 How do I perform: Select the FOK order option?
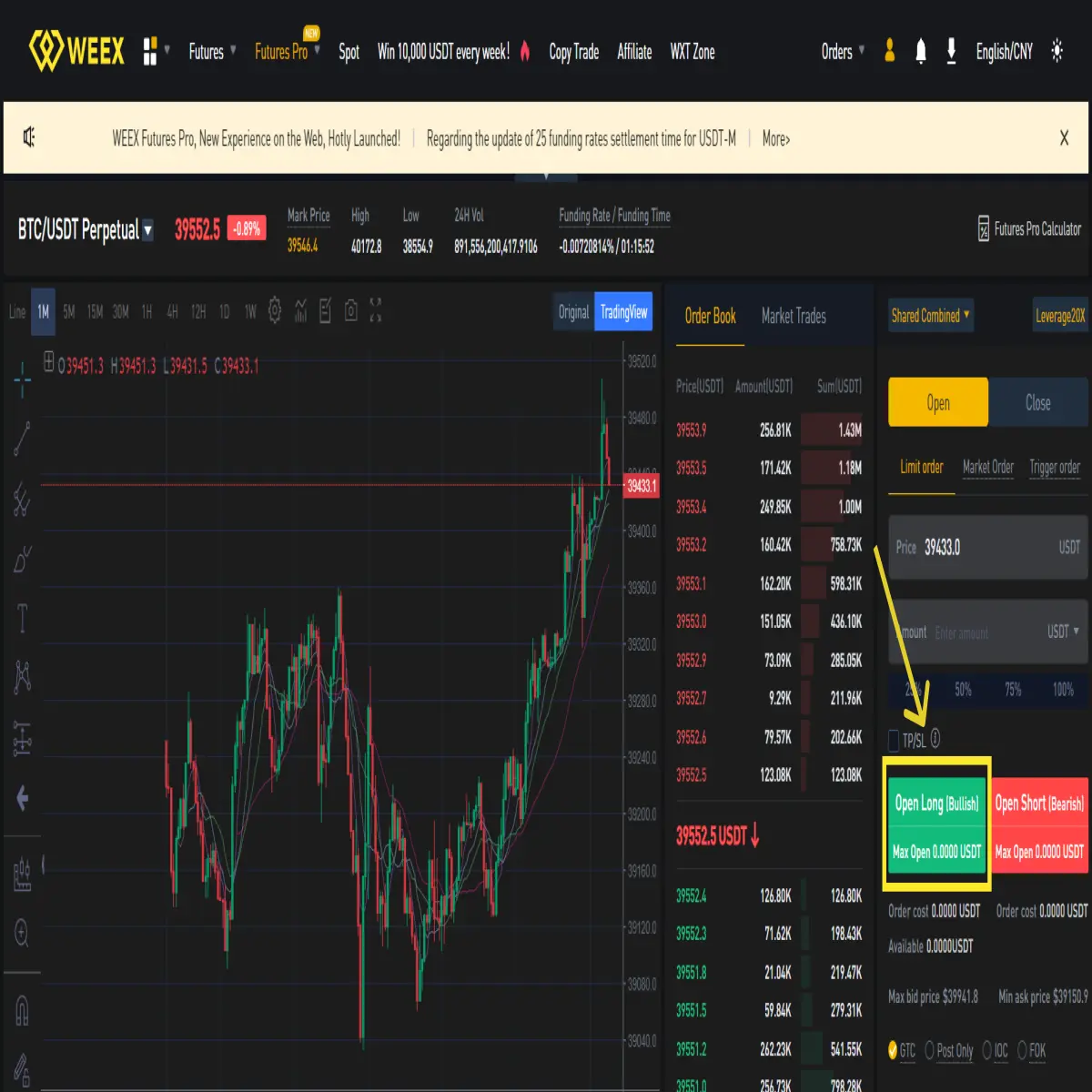click(x=1032, y=1051)
